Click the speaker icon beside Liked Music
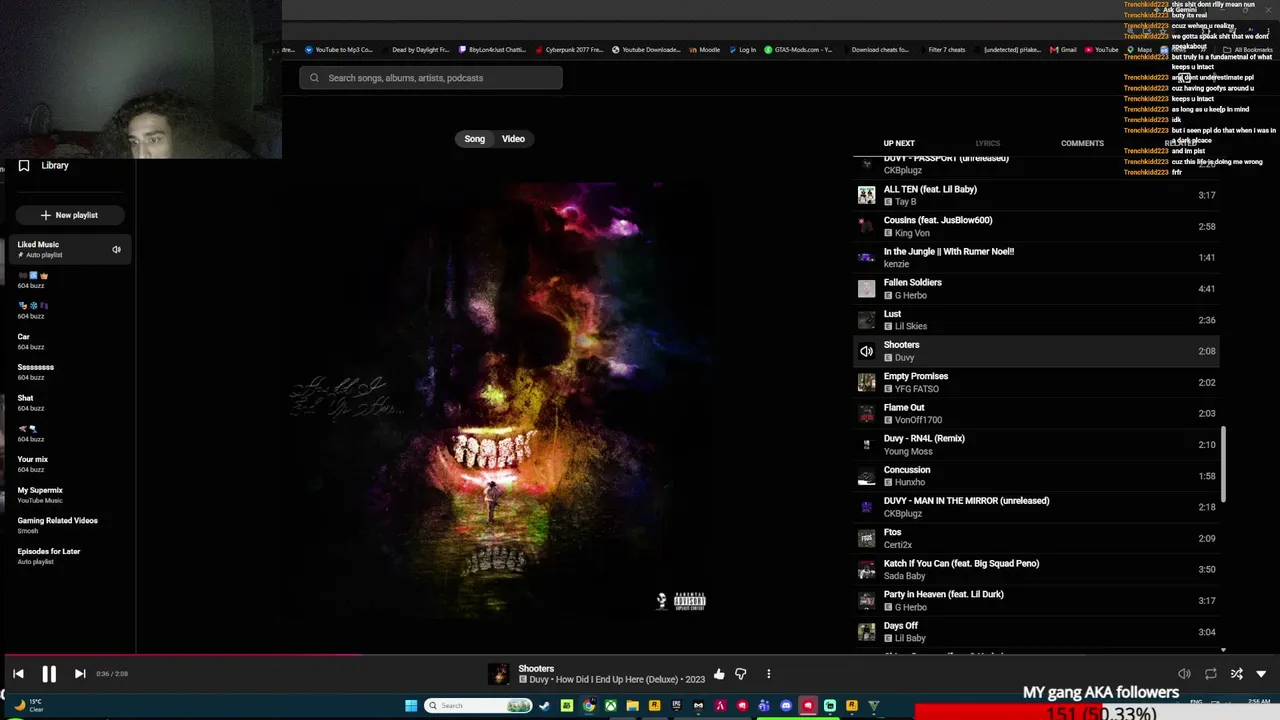 tap(116, 249)
